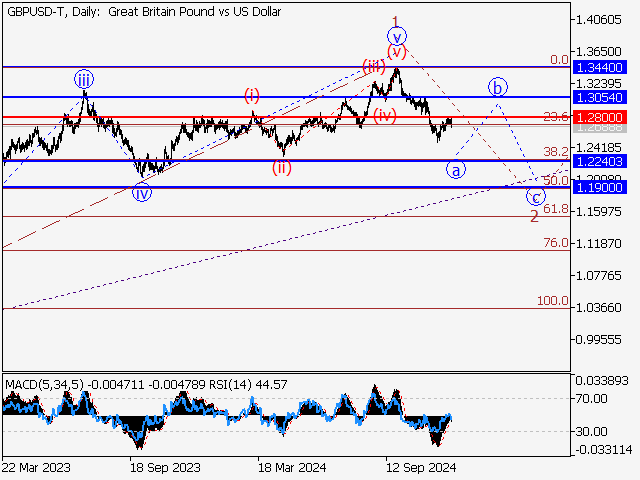
Task: Select the red (ii) wave label
Action: [283, 167]
